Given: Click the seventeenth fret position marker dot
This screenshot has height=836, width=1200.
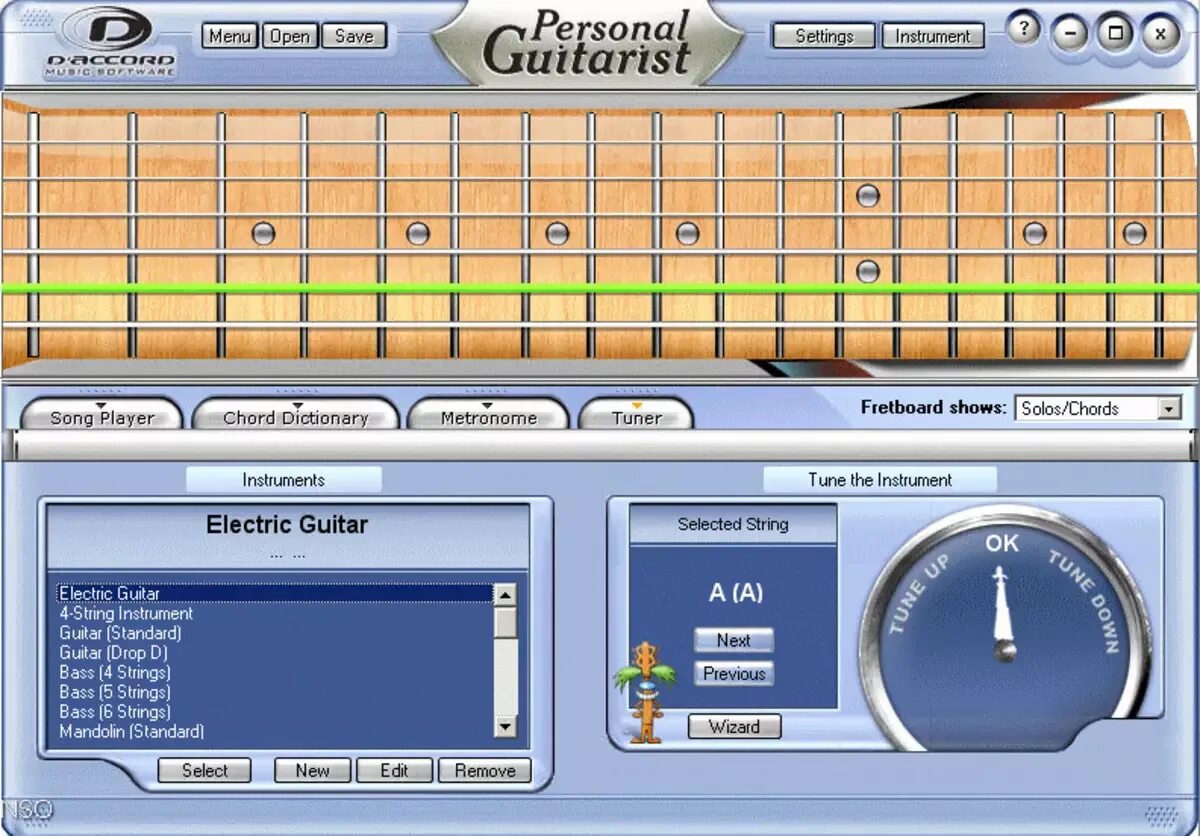Looking at the screenshot, I should (x=1134, y=233).
